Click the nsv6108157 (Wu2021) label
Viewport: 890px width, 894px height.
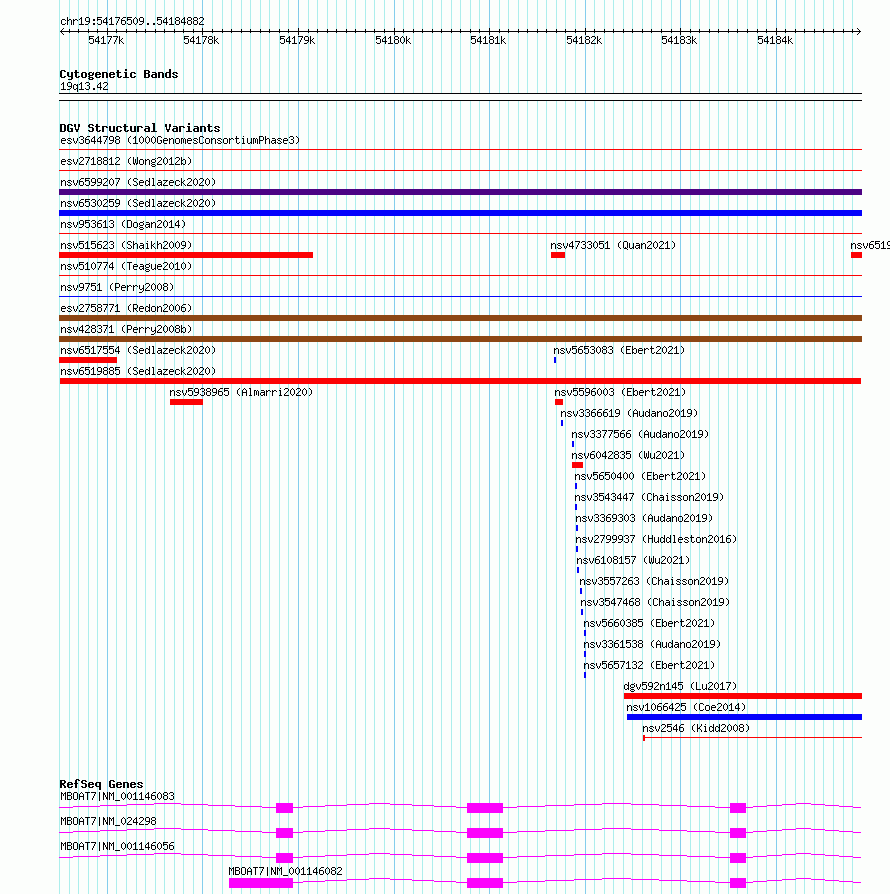633,560
